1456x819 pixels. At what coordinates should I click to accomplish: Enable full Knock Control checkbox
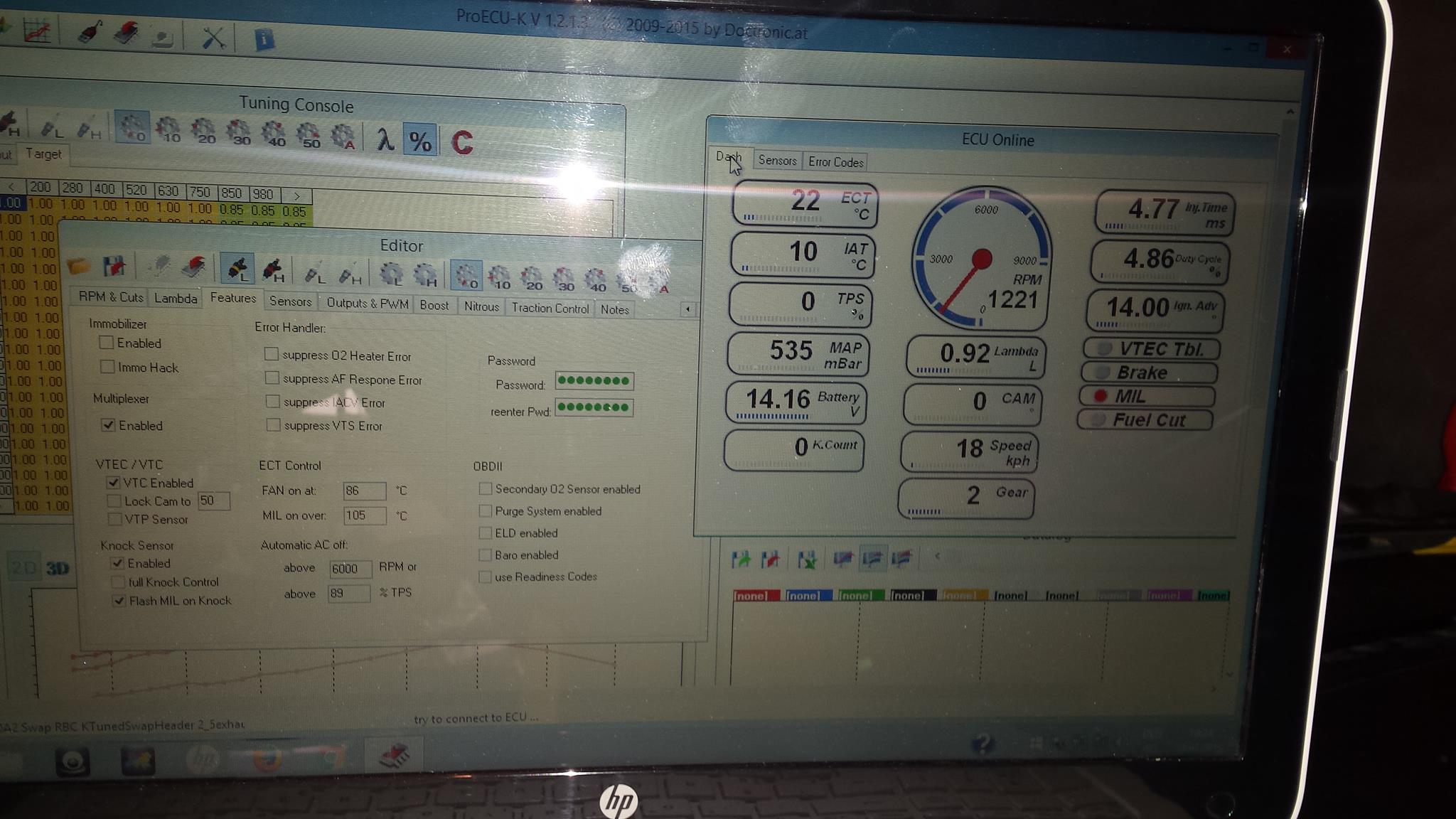coord(119,582)
